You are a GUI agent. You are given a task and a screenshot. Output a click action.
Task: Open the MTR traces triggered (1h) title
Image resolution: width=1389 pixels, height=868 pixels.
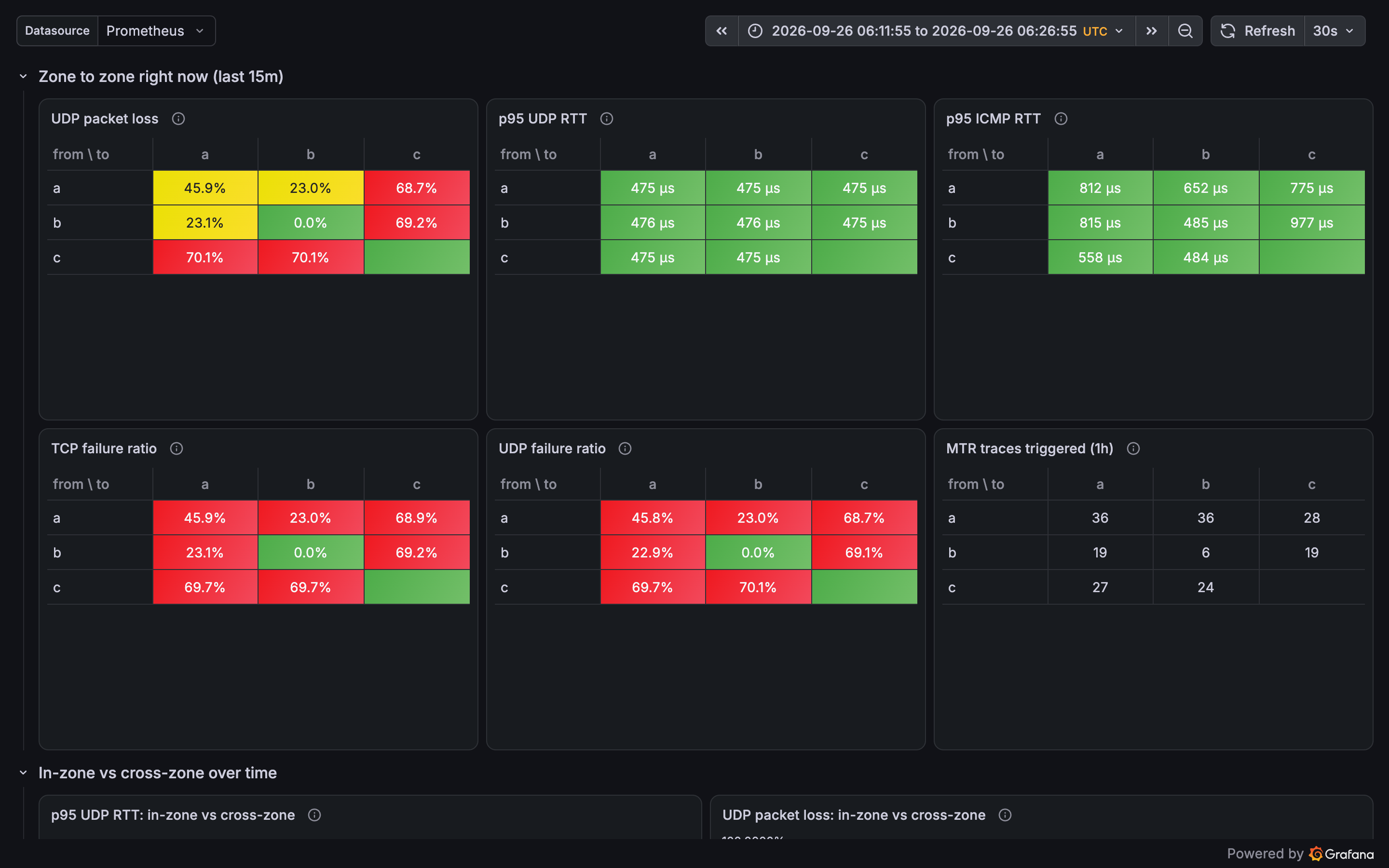tap(1030, 449)
